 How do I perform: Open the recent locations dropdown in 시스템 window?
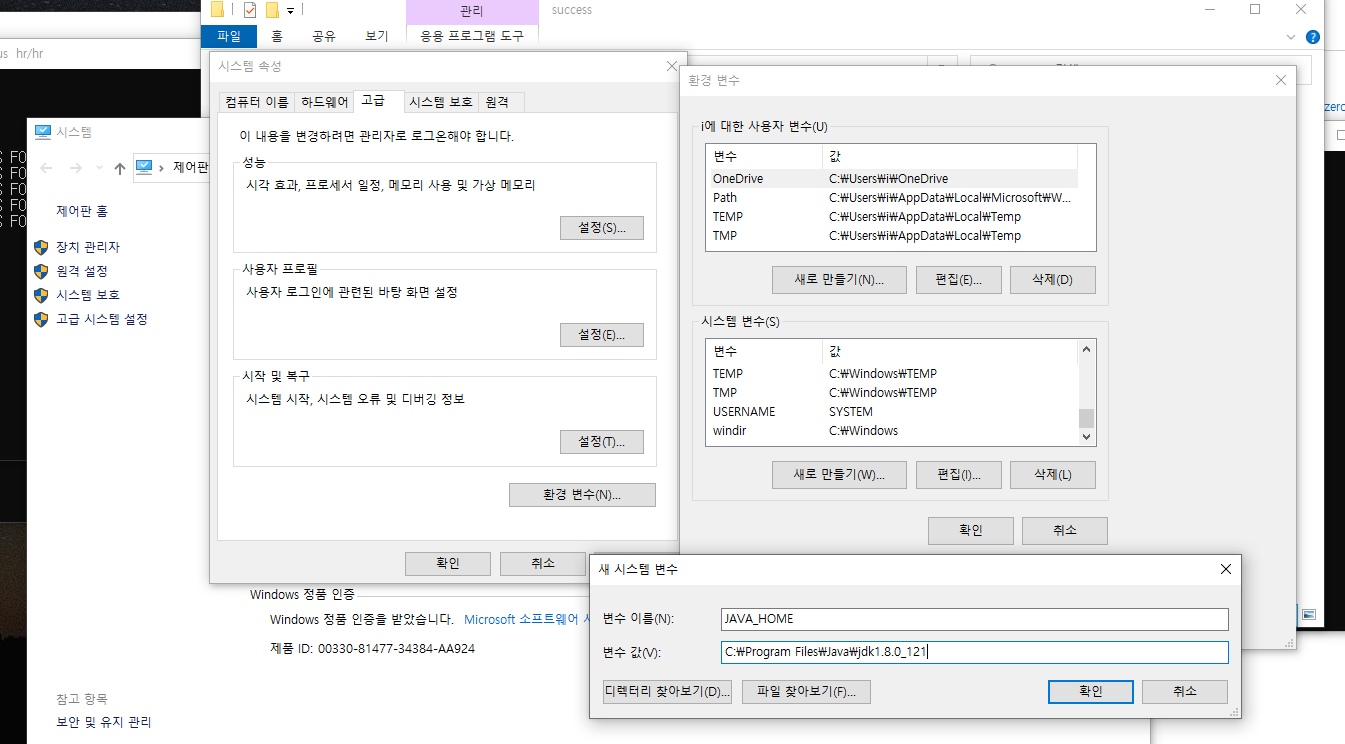(99, 169)
